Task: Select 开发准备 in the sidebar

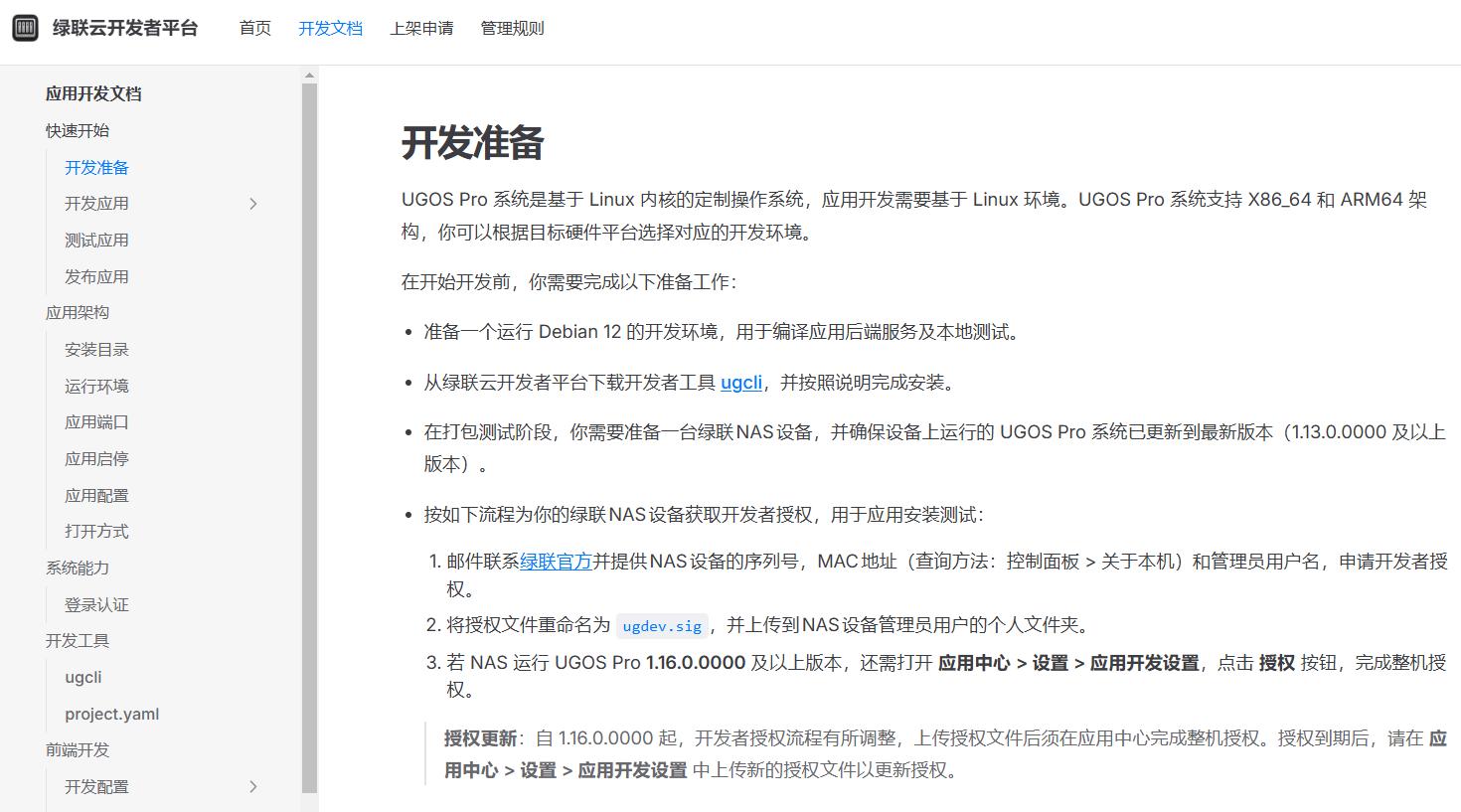Action: point(97,167)
